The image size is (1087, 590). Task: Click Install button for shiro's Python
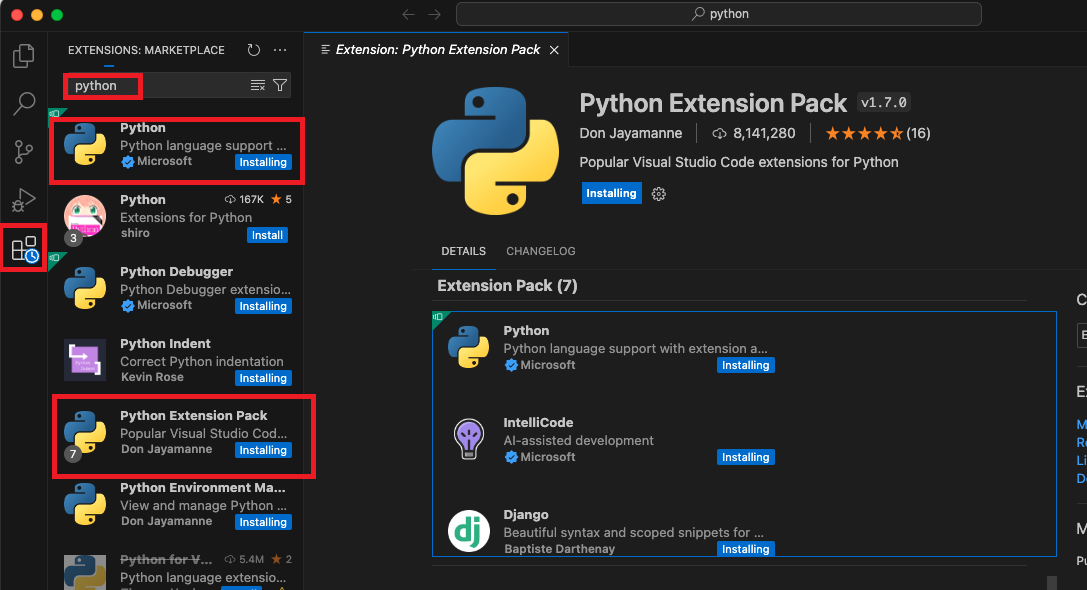click(267, 235)
